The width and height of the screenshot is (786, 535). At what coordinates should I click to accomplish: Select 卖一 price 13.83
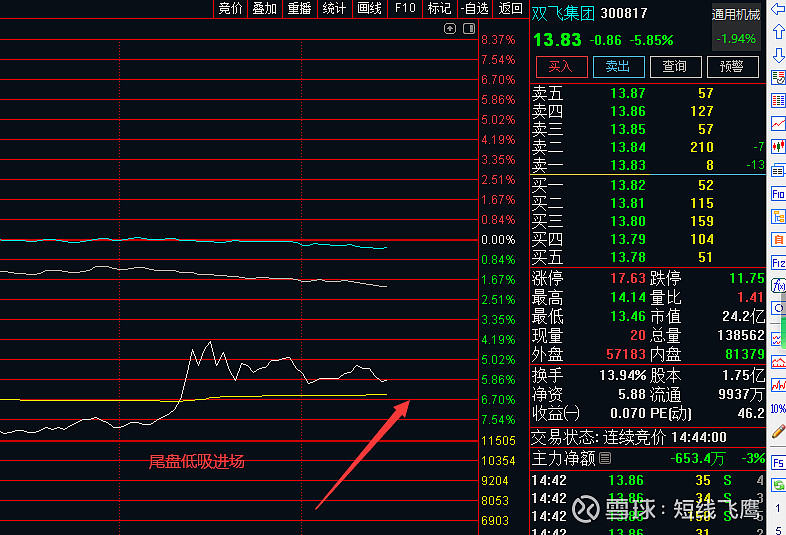pos(628,165)
